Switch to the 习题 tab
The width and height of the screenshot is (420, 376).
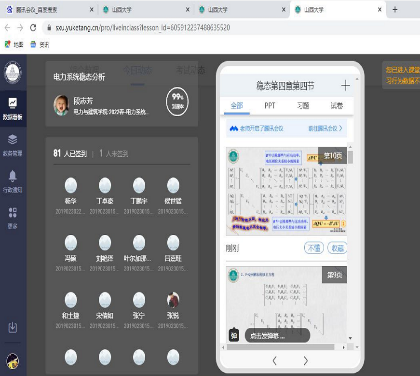pos(303,106)
